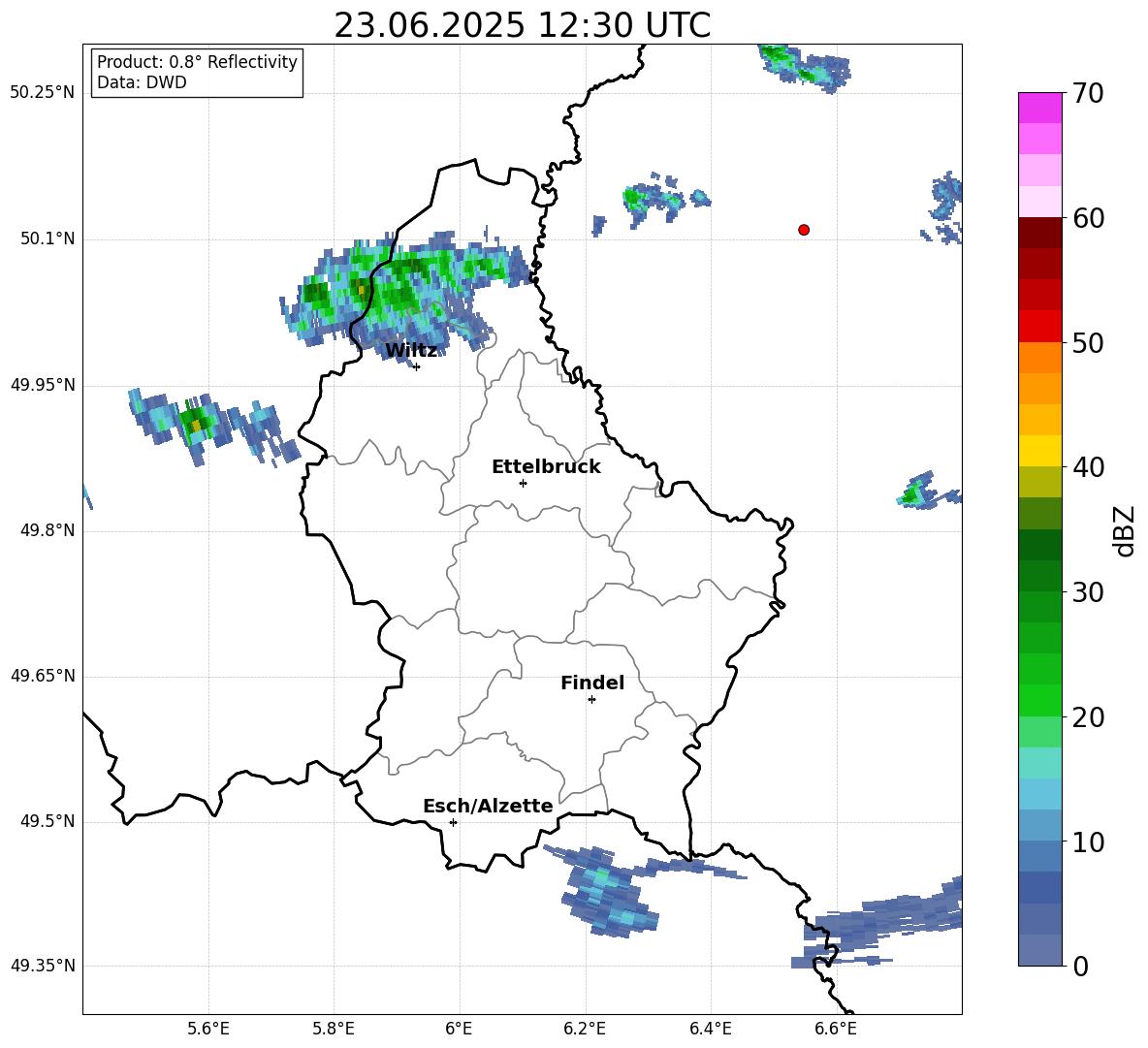Click the latitude label 49.35°N

pyautogui.click(x=43, y=966)
